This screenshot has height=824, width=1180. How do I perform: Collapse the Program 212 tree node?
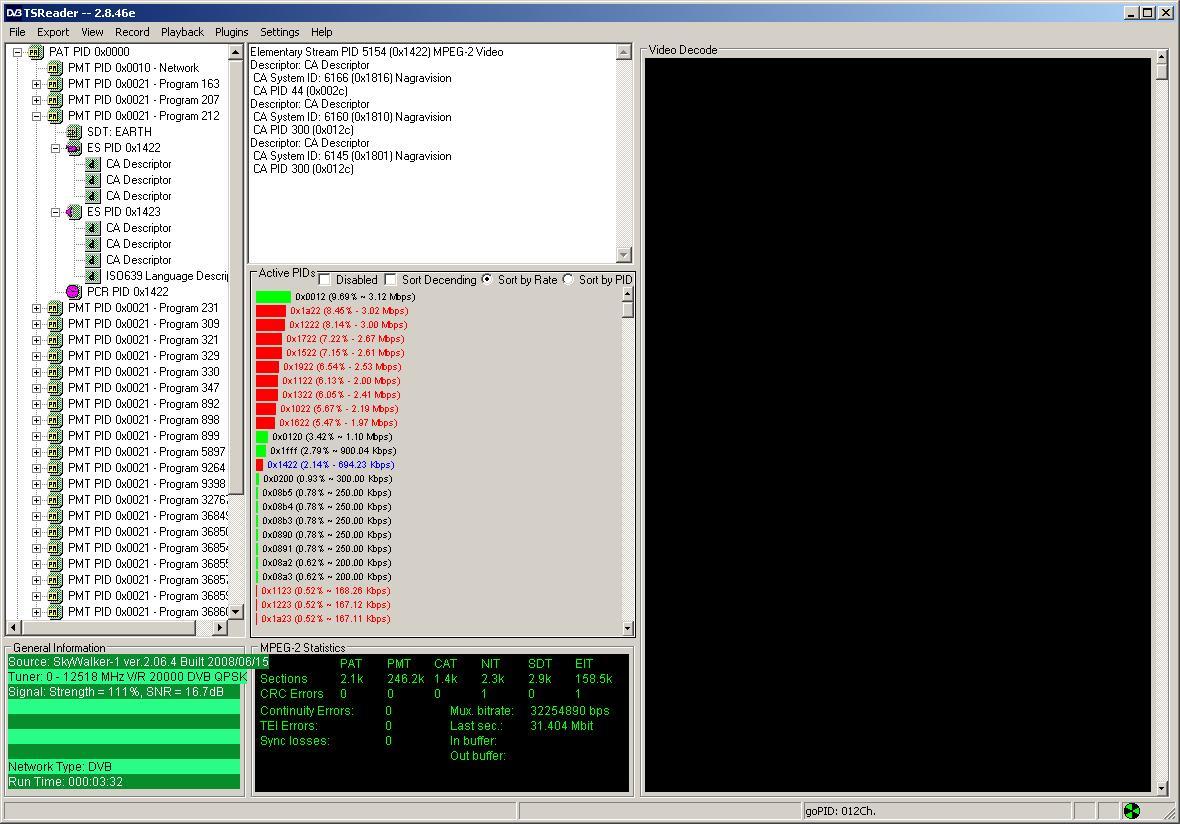pyautogui.click(x=36, y=116)
